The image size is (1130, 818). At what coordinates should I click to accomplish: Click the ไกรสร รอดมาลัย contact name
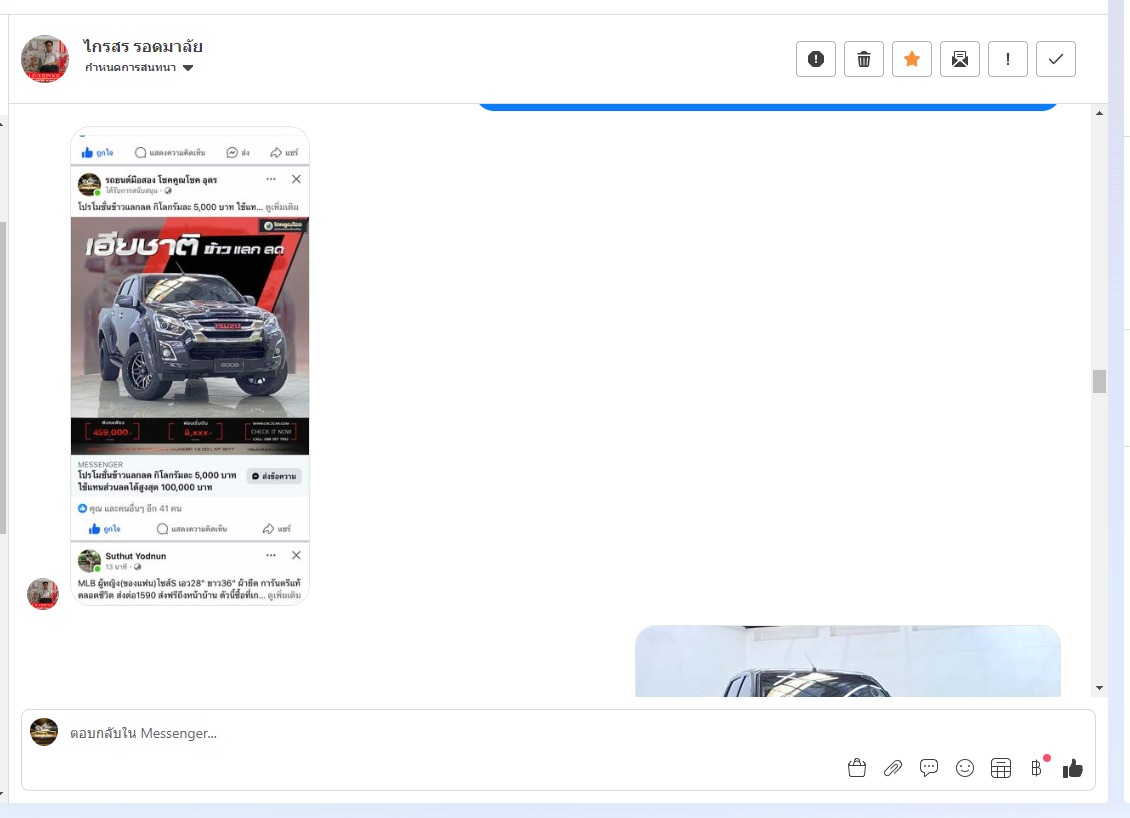tap(143, 46)
